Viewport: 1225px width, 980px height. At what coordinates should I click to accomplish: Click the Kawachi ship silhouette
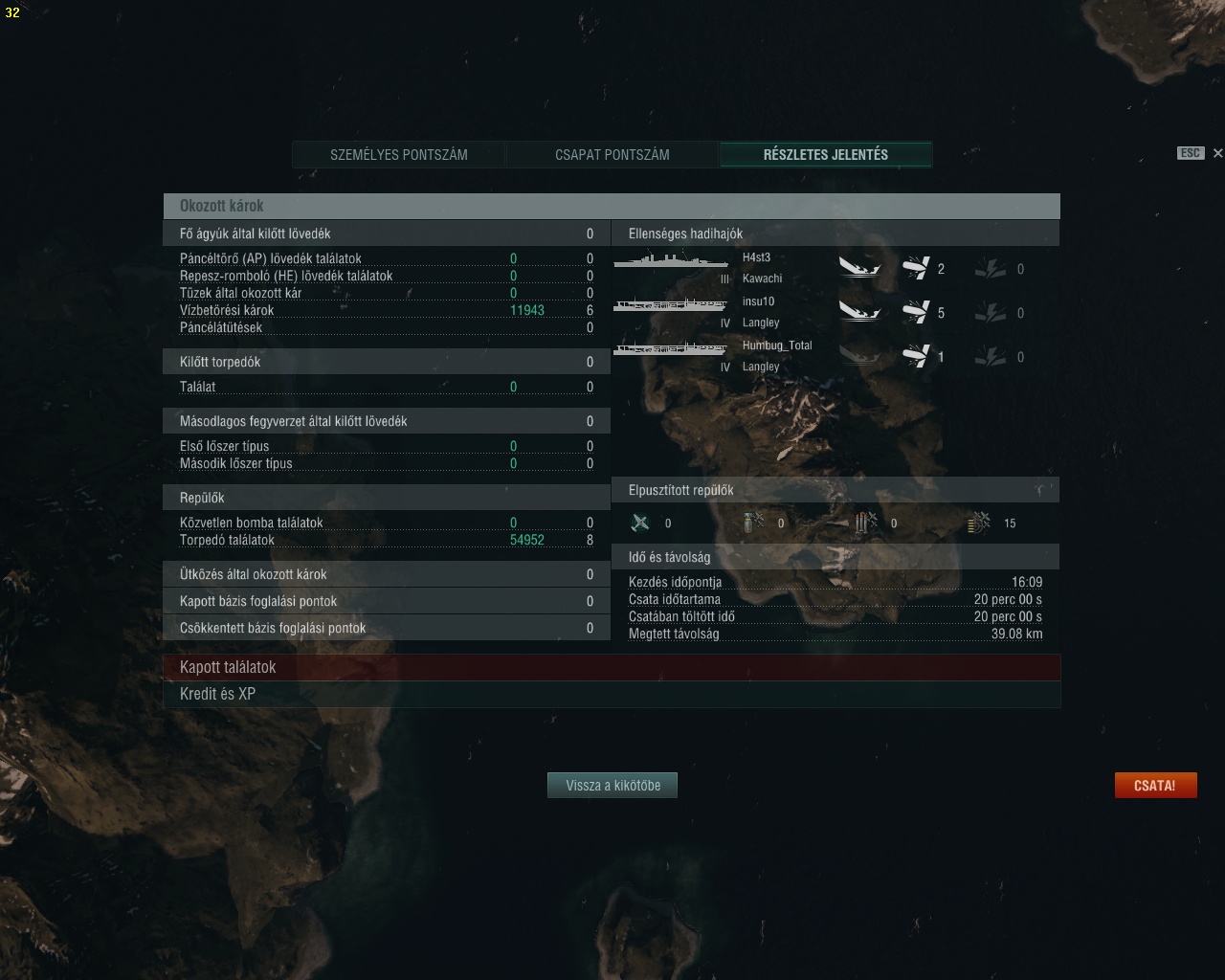click(671, 260)
